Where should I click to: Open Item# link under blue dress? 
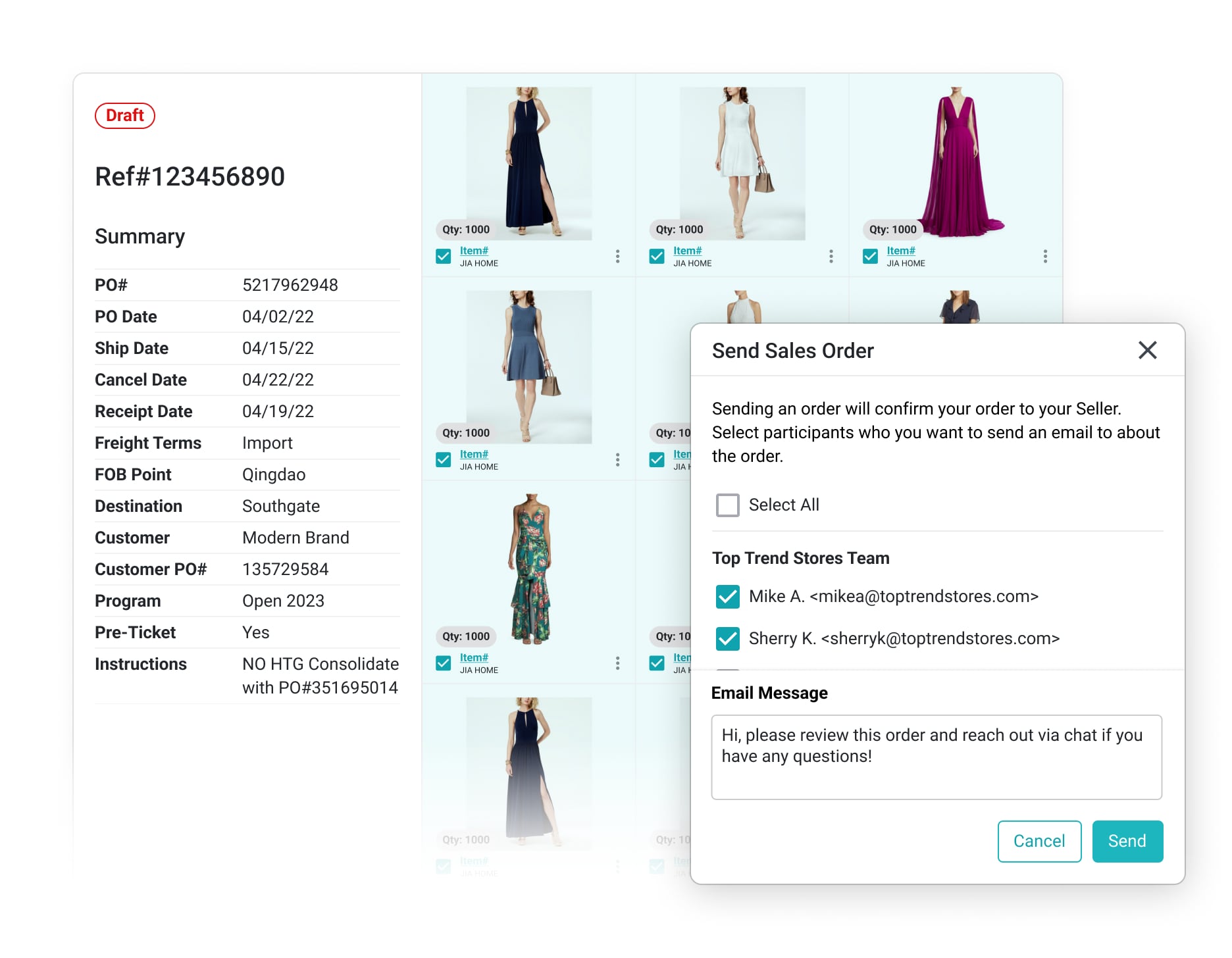click(474, 454)
